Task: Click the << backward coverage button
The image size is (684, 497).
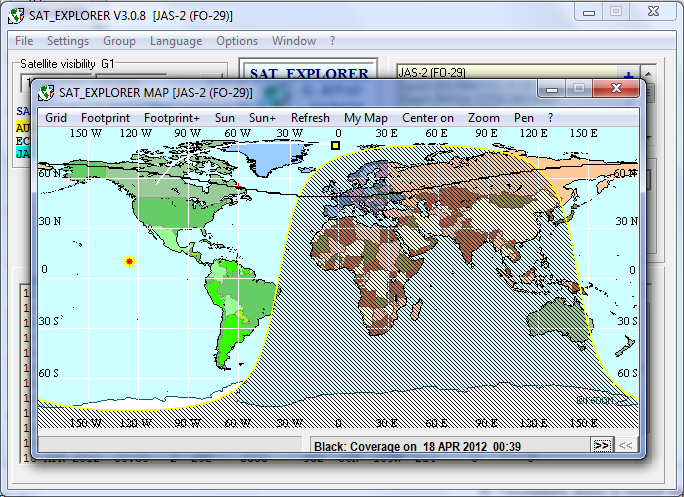Action: (626, 445)
